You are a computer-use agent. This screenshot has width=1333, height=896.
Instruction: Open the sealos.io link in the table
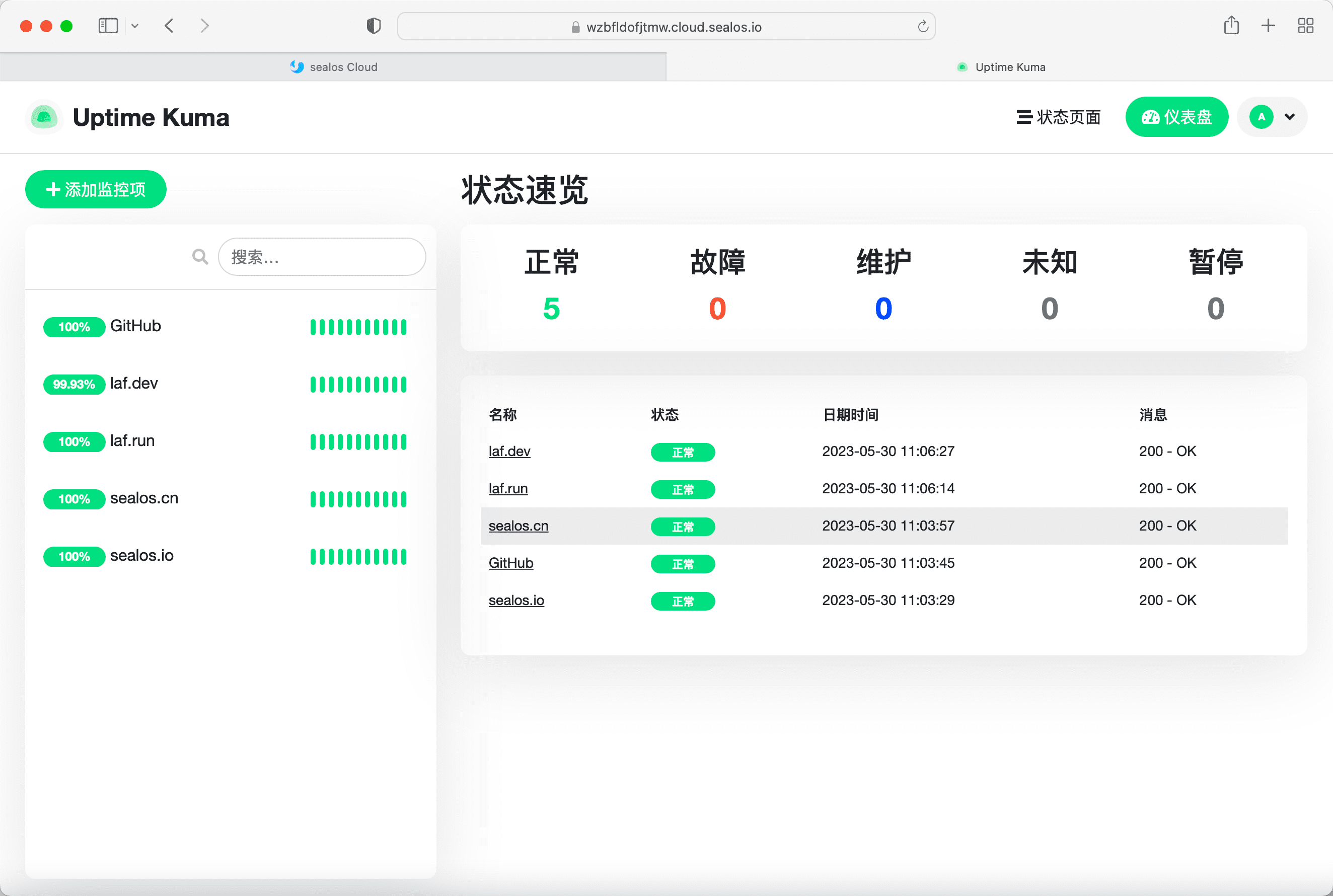(516, 601)
